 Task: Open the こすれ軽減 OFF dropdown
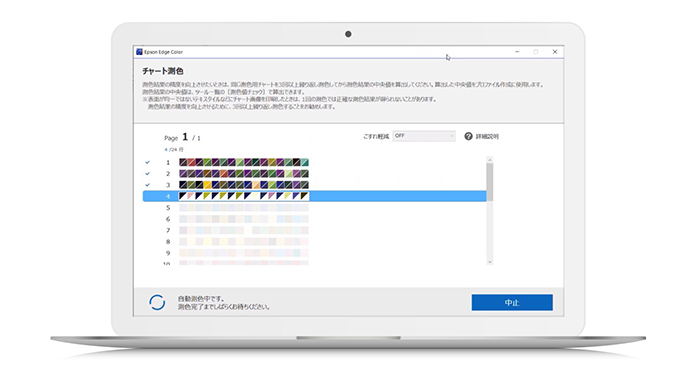pyautogui.click(x=424, y=136)
